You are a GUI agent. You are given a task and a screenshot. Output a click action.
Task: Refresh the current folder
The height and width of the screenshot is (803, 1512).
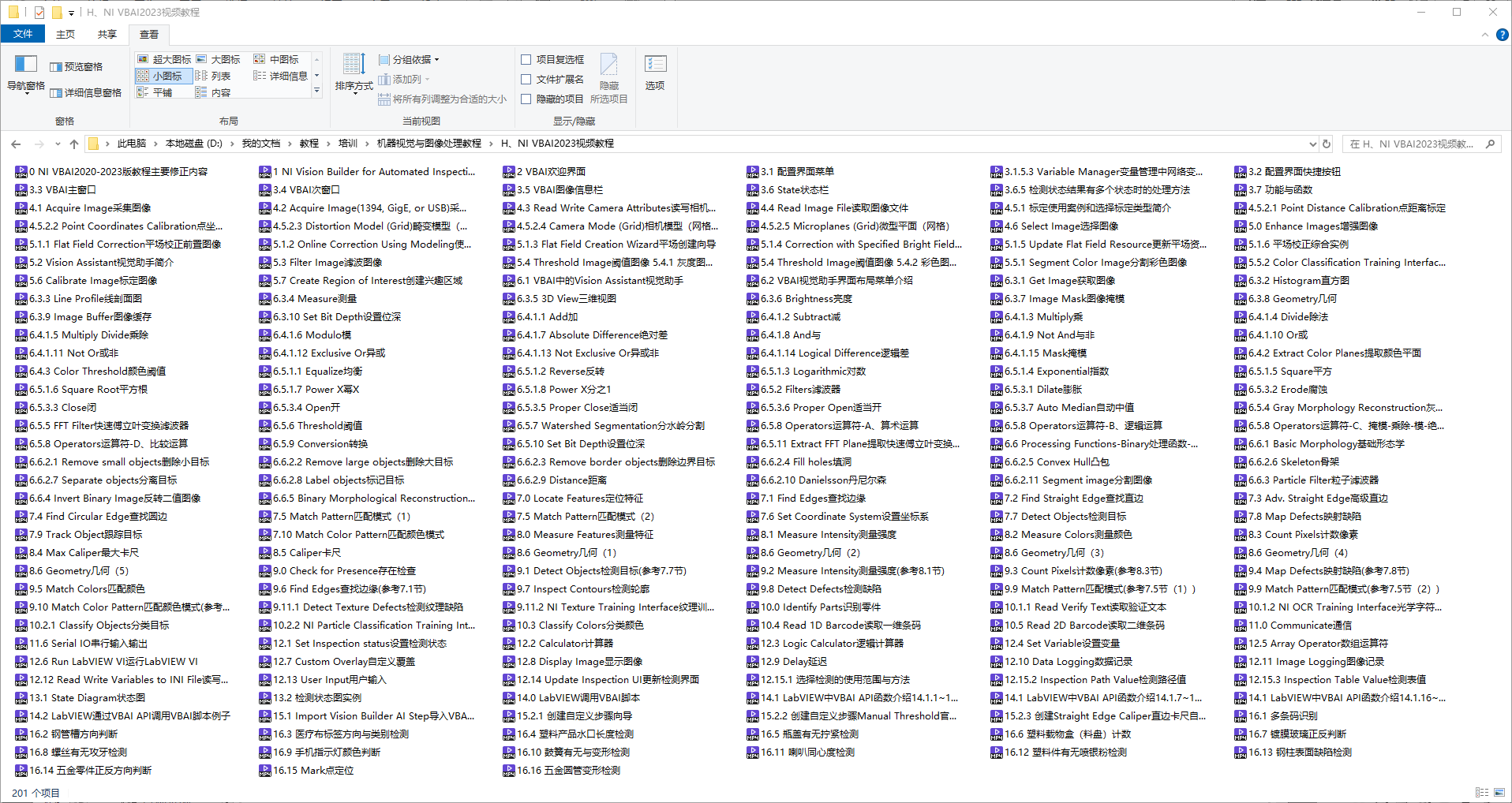(1327, 144)
